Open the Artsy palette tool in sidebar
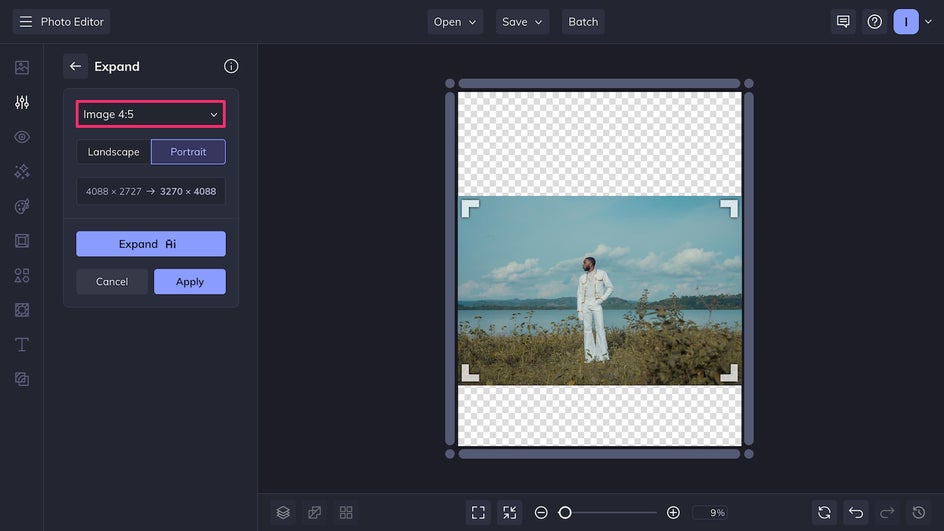This screenshot has height=531, width=944. (x=22, y=206)
